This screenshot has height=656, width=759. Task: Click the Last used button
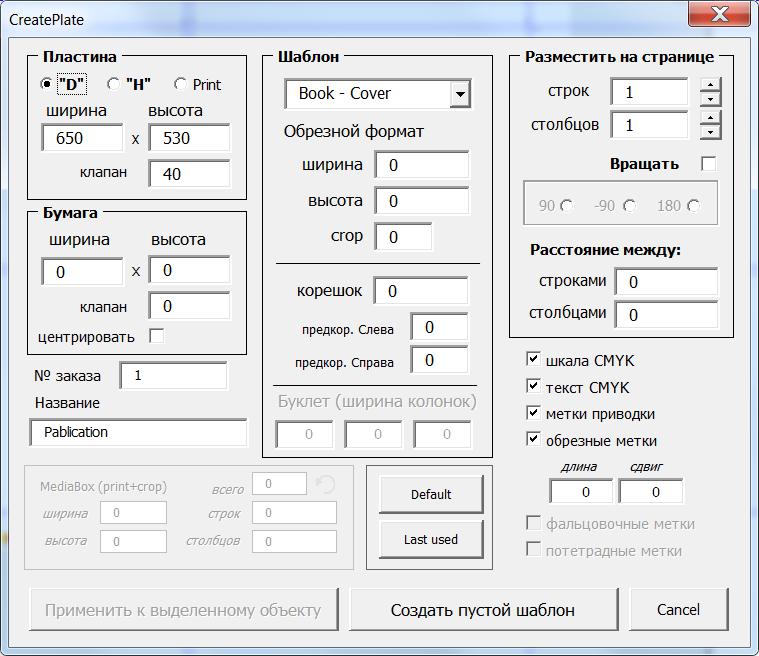pyautogui.click(x=431, y=539)
